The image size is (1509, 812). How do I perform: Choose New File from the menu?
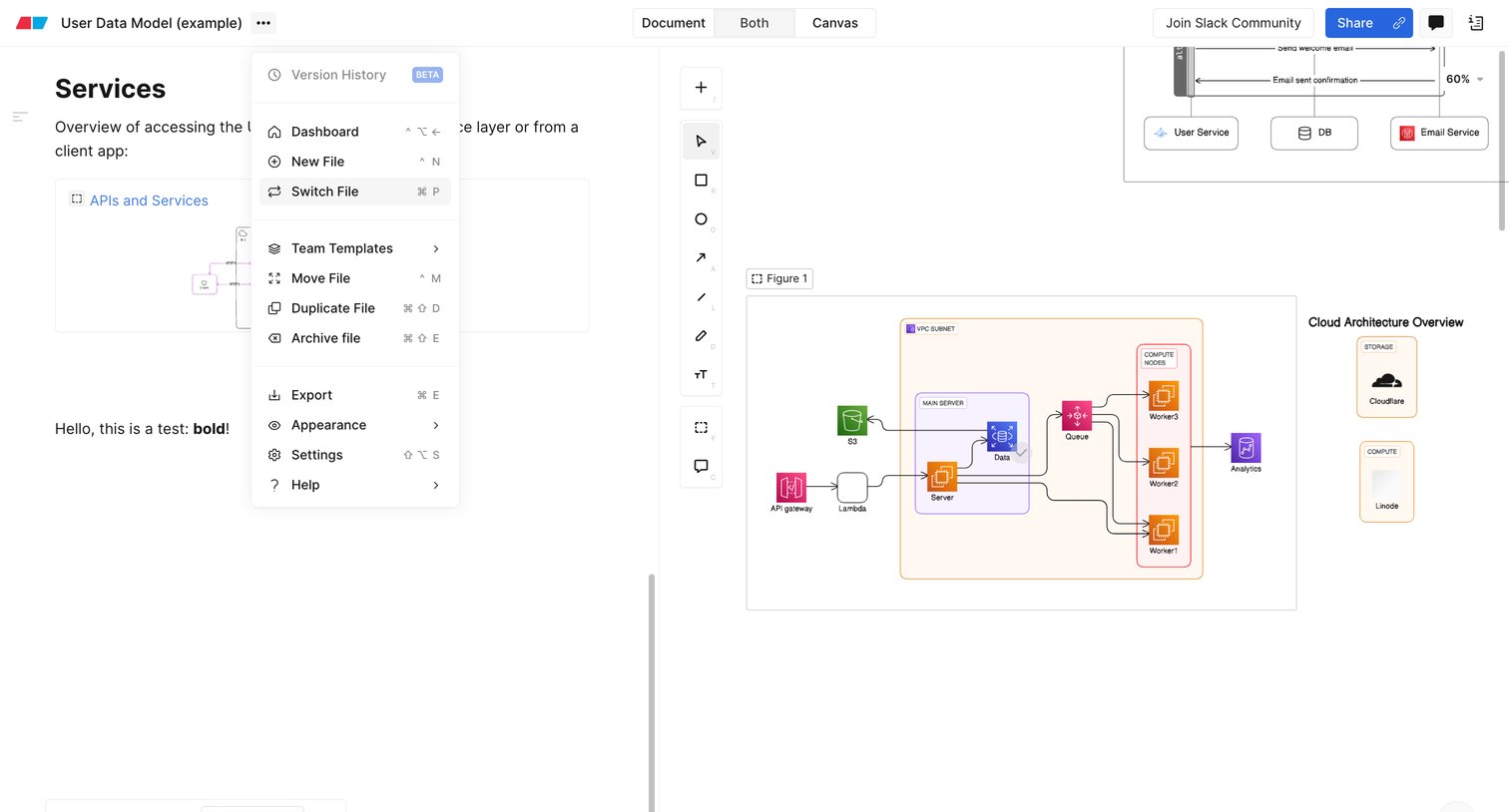(x=355, y=162)
